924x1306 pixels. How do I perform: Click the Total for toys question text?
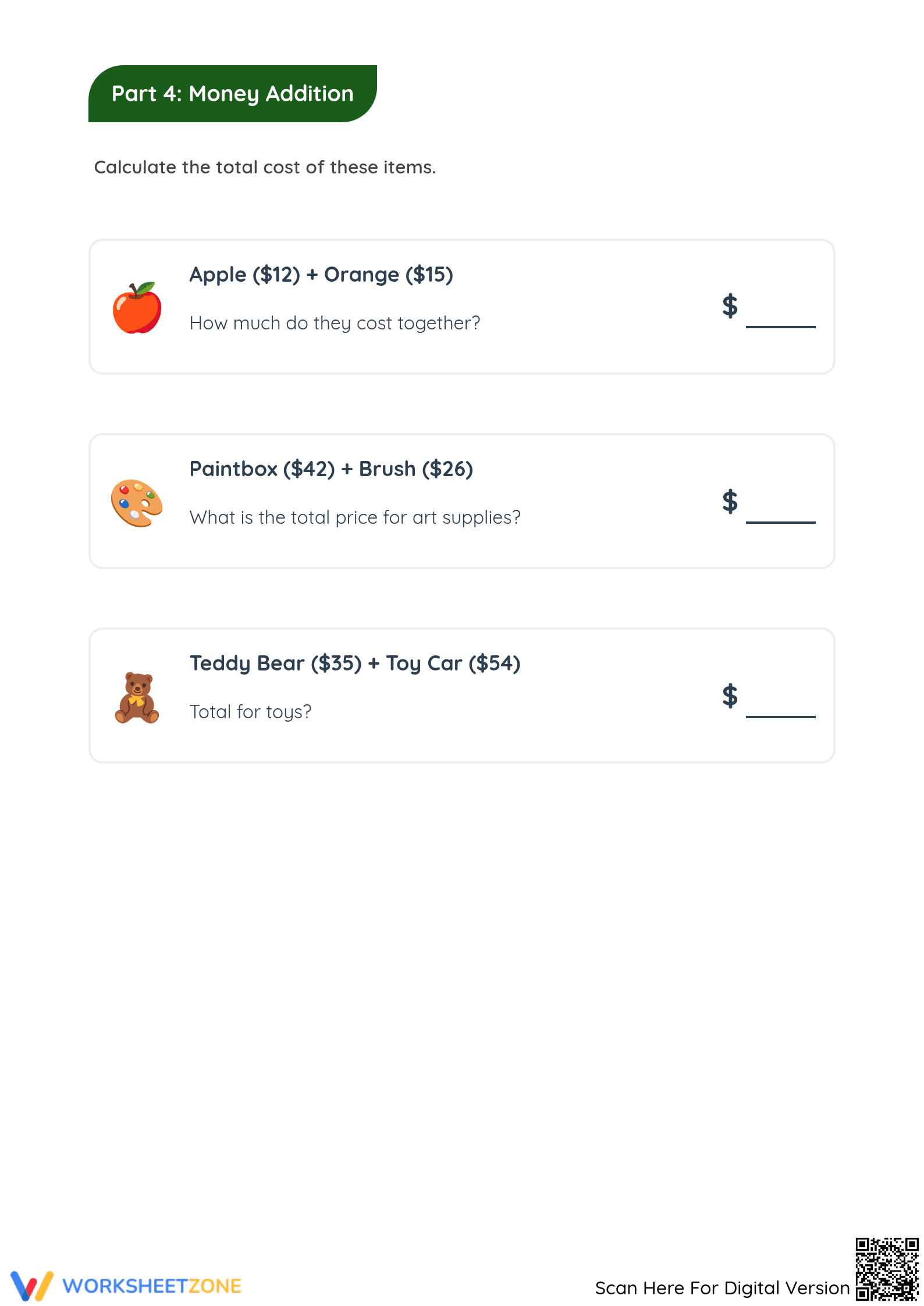coord(251,712)
